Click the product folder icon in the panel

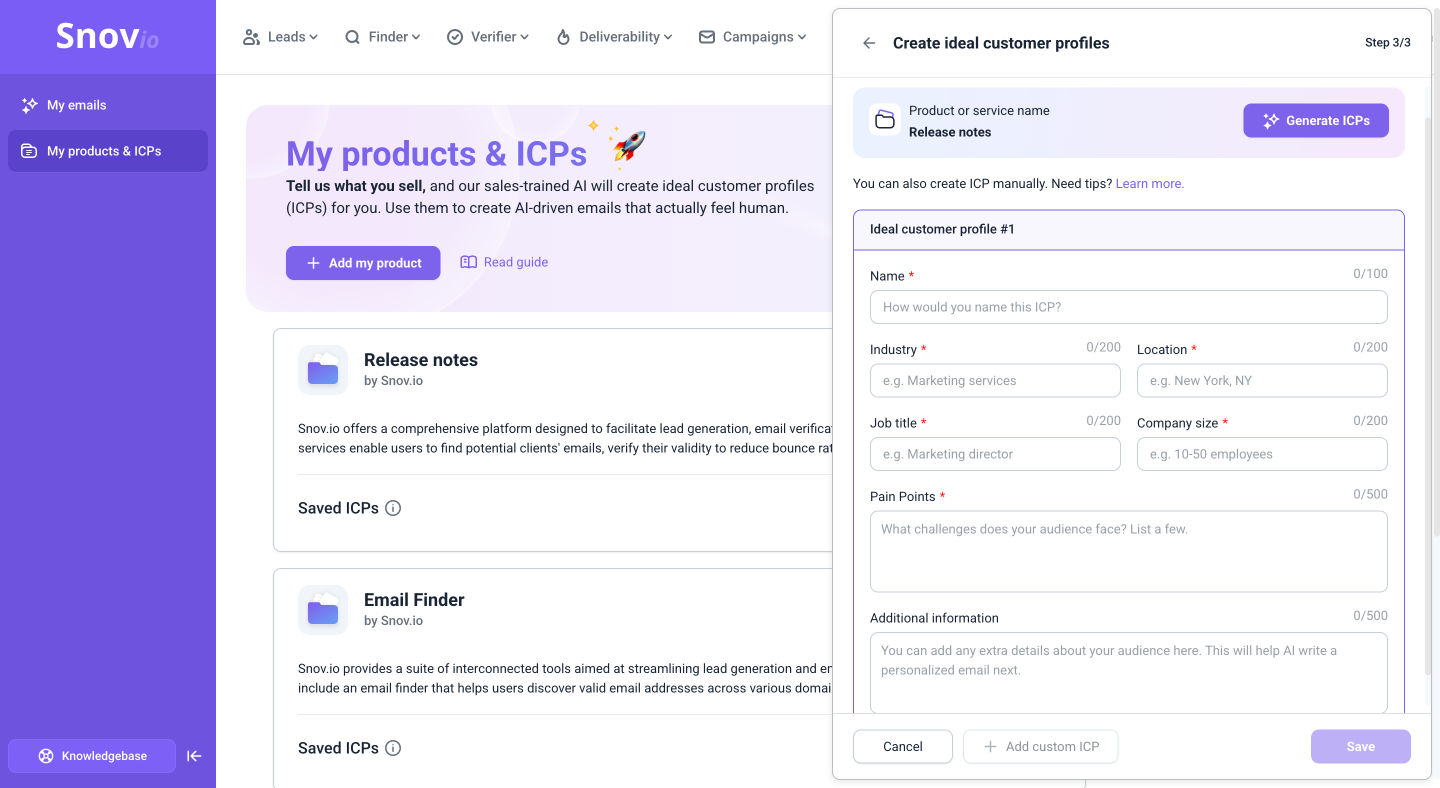[885, 121]
